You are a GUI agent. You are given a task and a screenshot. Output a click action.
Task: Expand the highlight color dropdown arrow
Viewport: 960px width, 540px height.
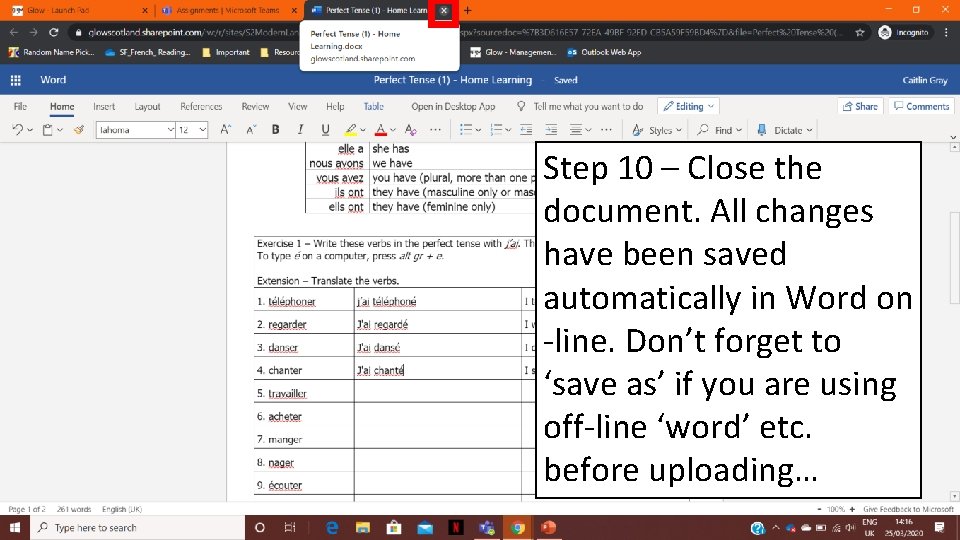click(363, 130)
